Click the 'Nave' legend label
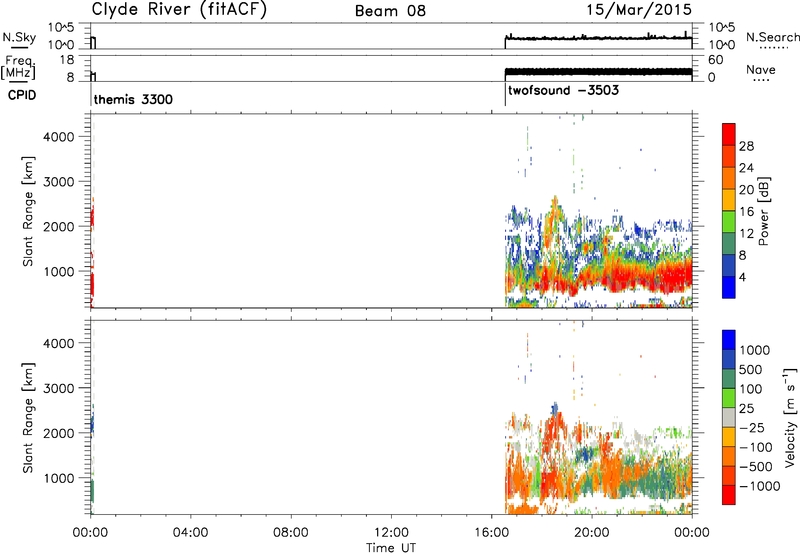 tap(761, 70)
